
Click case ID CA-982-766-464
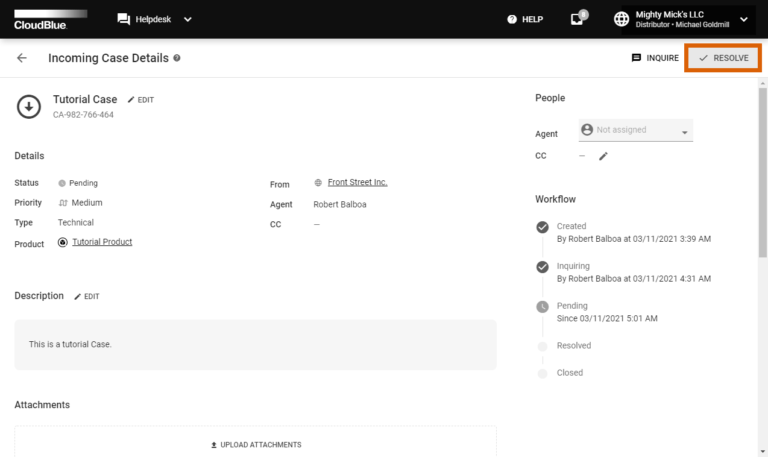tap(83, 115)
